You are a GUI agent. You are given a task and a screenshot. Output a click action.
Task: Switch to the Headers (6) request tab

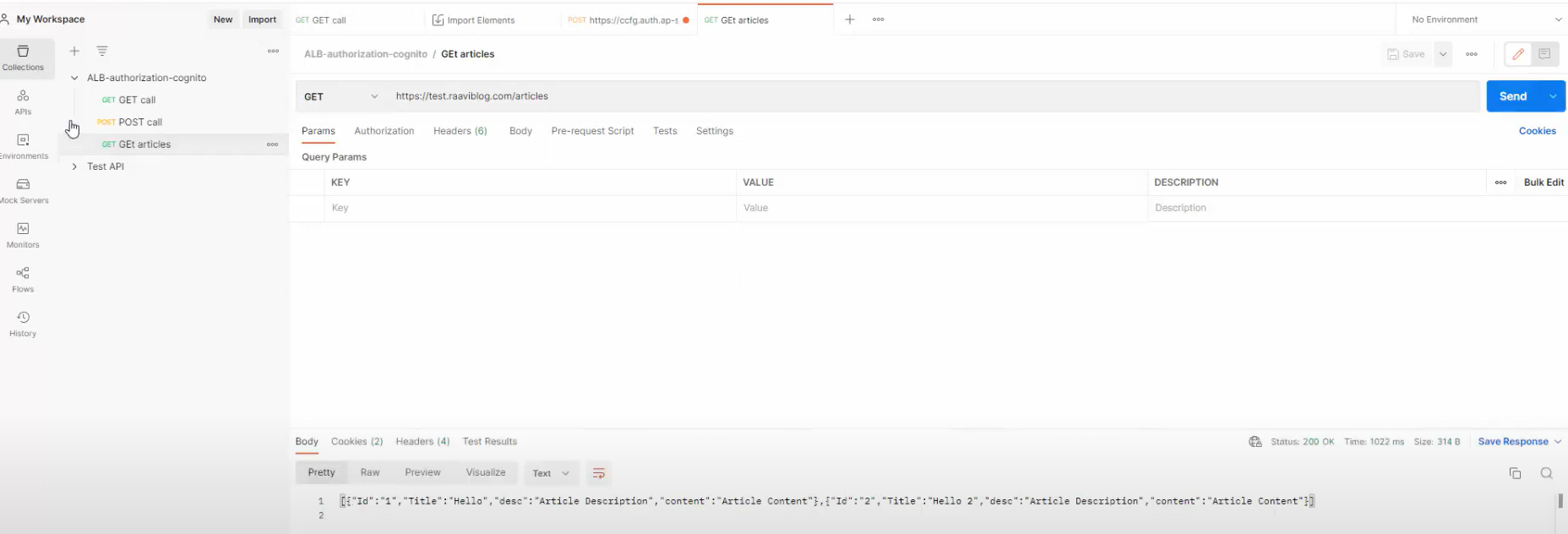coord(460,131)
